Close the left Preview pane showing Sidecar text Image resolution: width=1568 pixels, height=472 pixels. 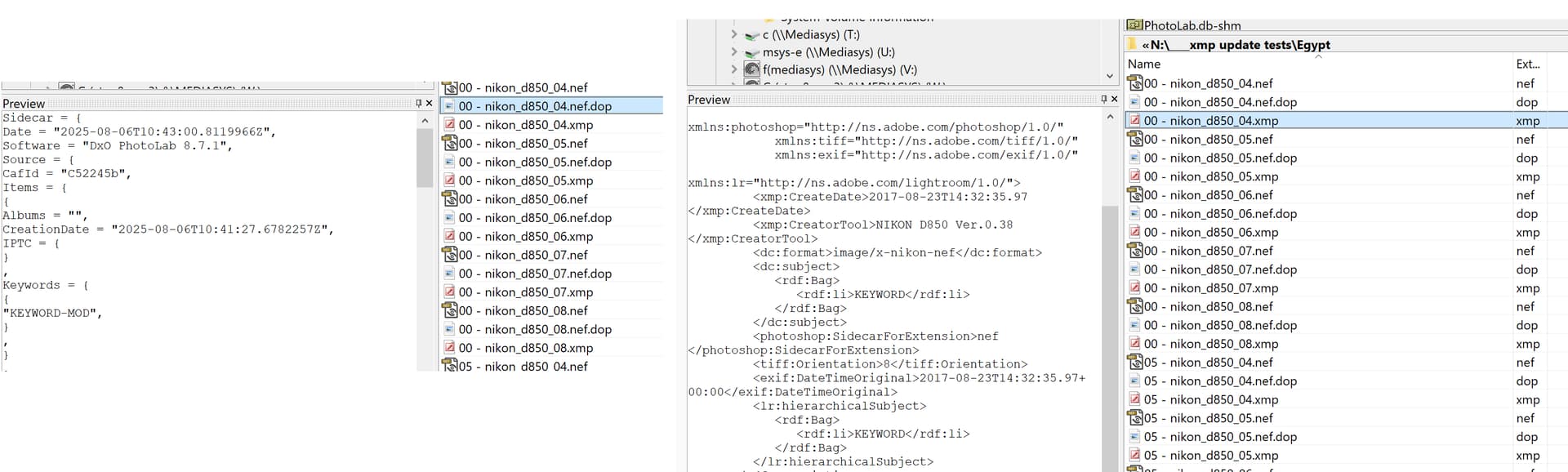429,104
